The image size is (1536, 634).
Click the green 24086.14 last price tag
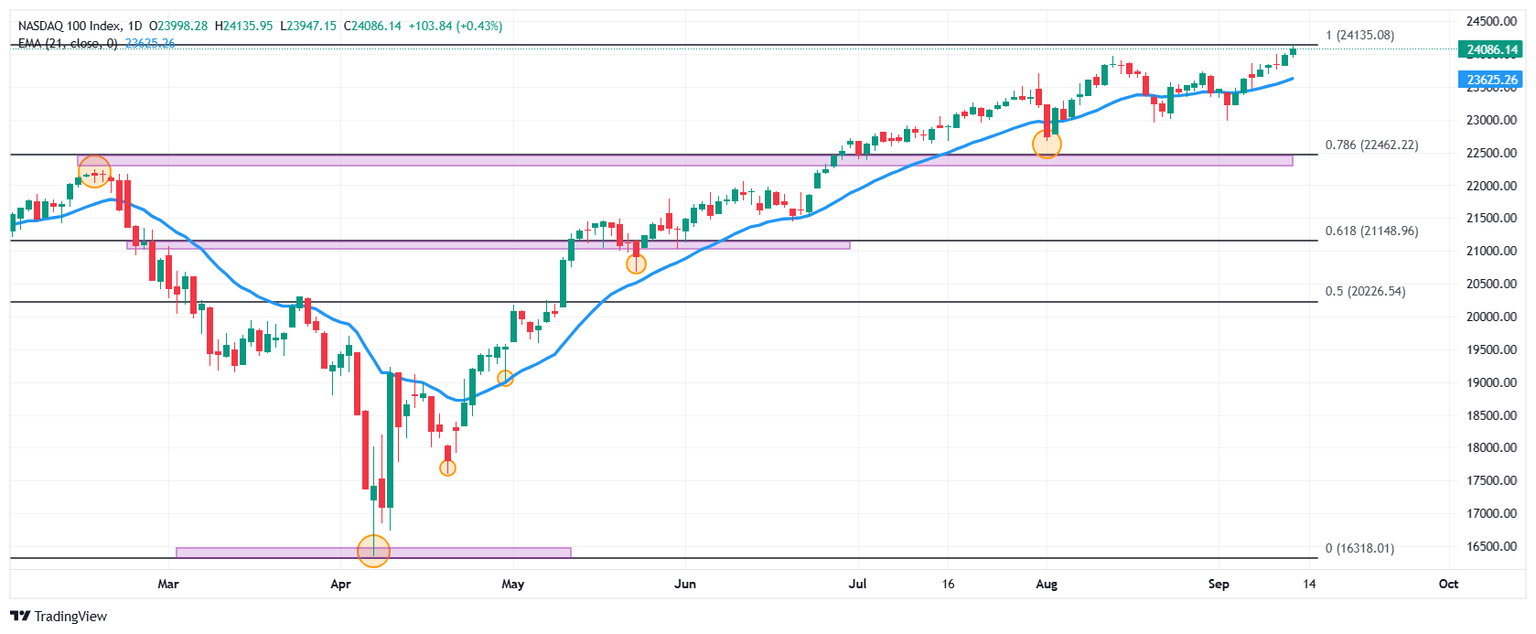(x=1490, y=48)
